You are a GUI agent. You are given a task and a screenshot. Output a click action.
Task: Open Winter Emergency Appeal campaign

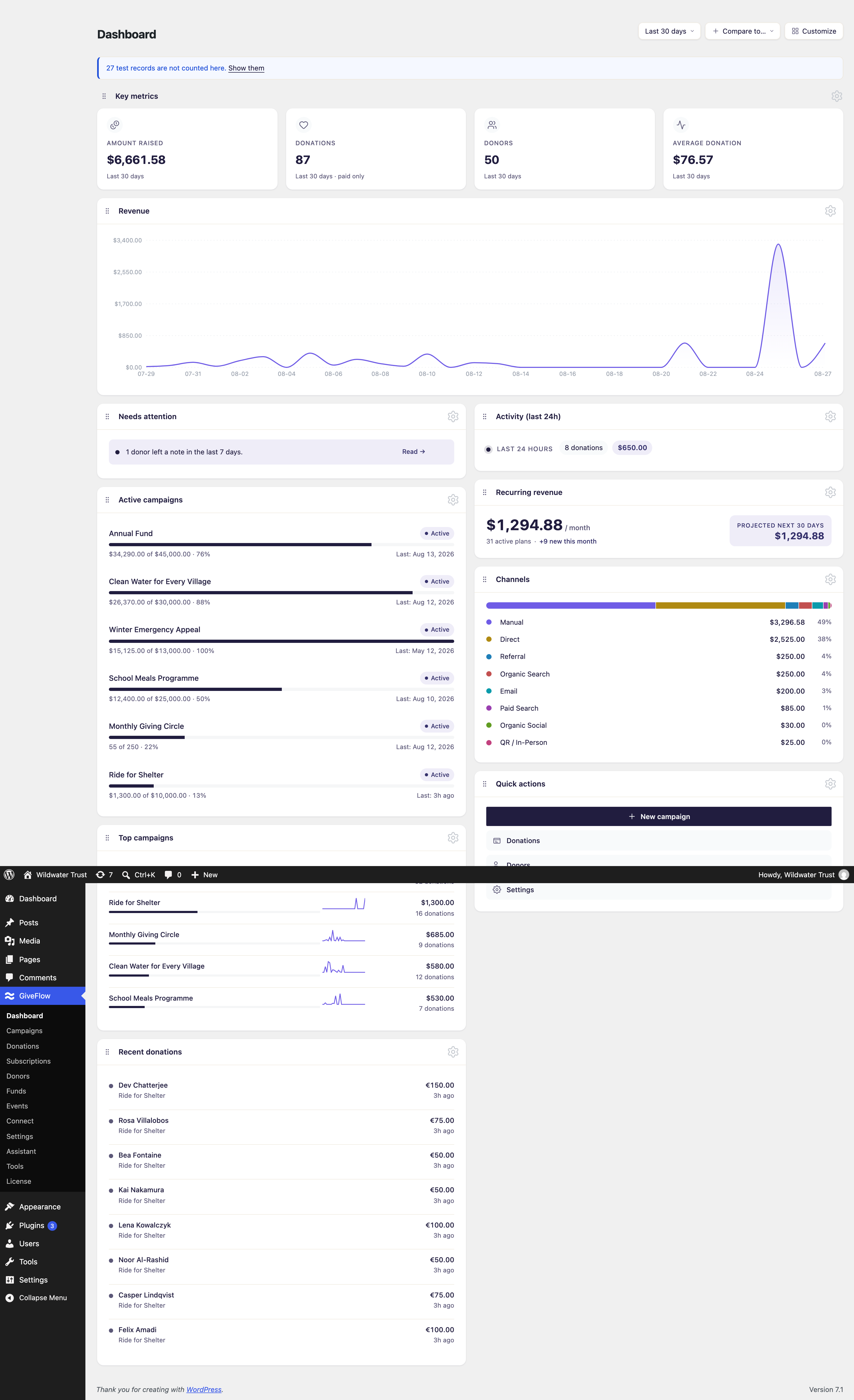coord(155,630)
